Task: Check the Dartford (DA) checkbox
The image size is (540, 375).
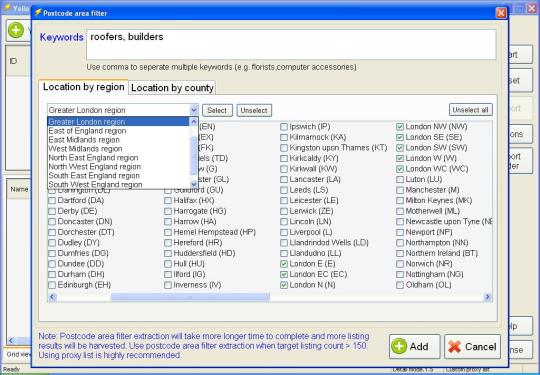Action: [x=52, y=201]
